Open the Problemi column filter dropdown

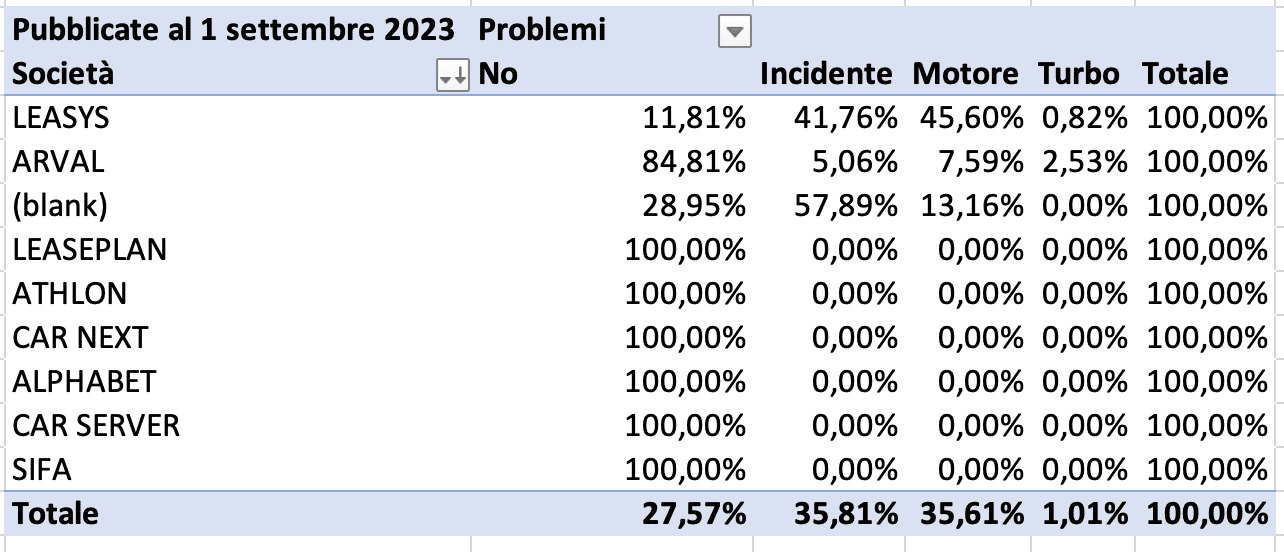[735, 33]
